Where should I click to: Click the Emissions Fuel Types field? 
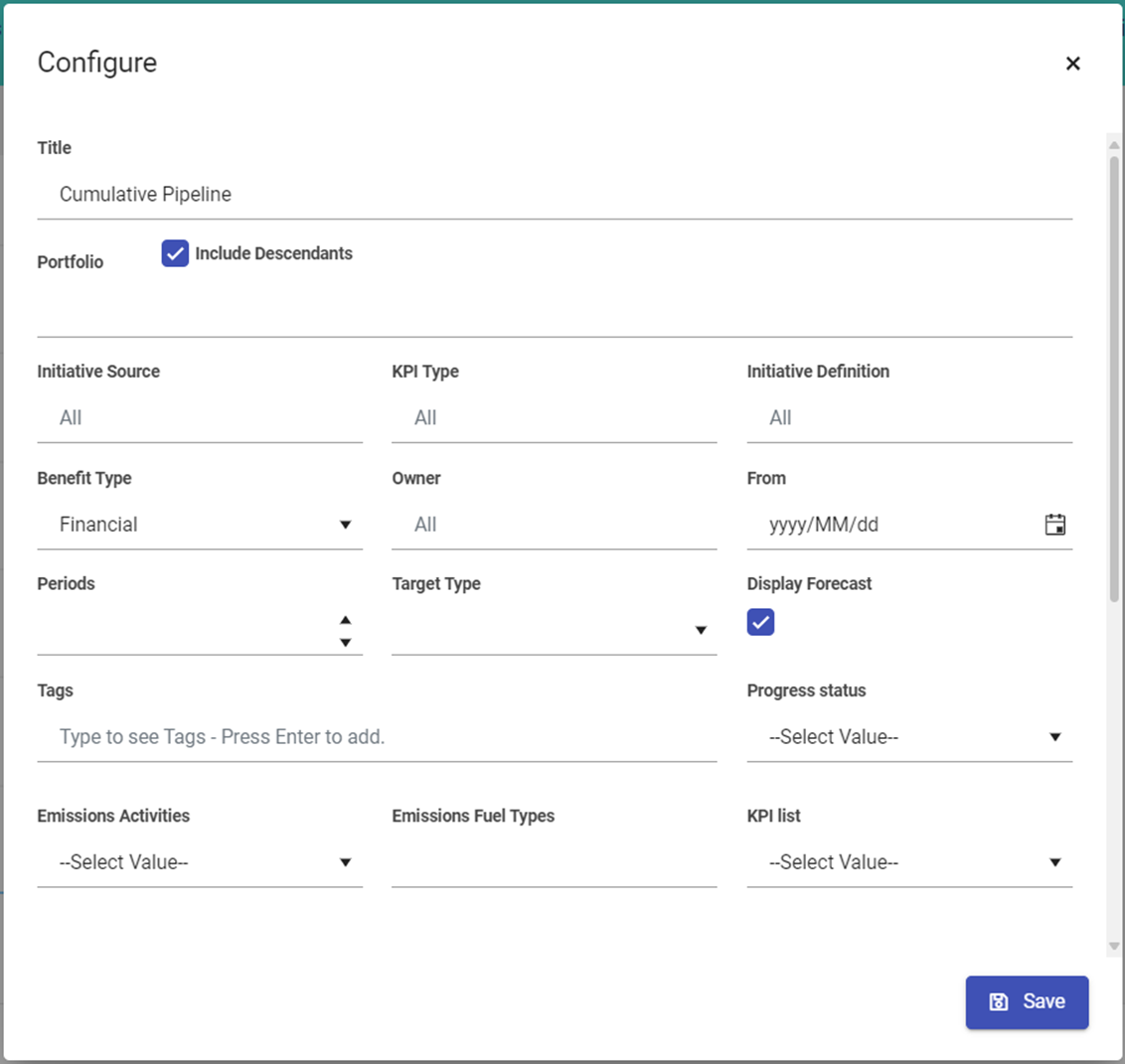click(x=554, y=862)
